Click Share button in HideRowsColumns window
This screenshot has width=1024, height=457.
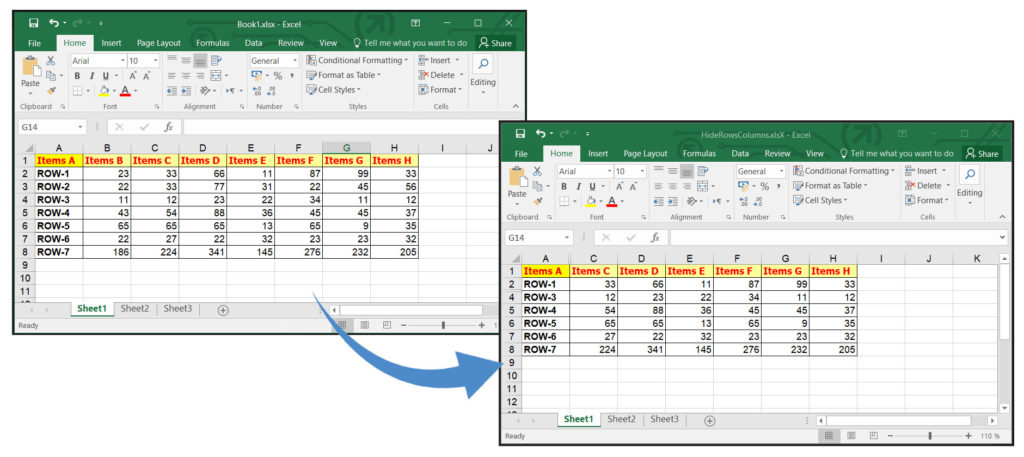(x=981, y=154)
